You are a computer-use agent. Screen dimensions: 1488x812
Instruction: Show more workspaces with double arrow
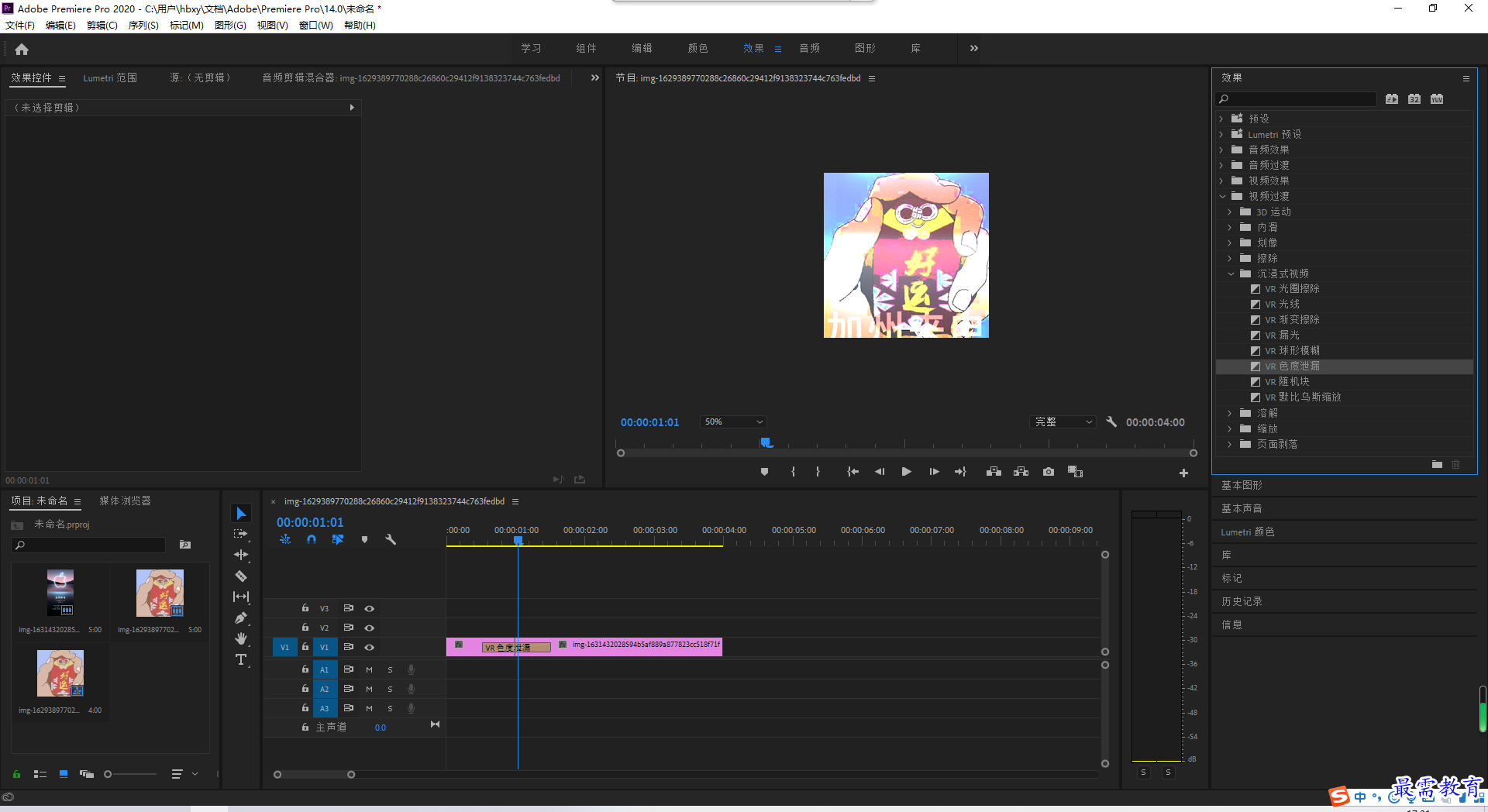(974, 48)
